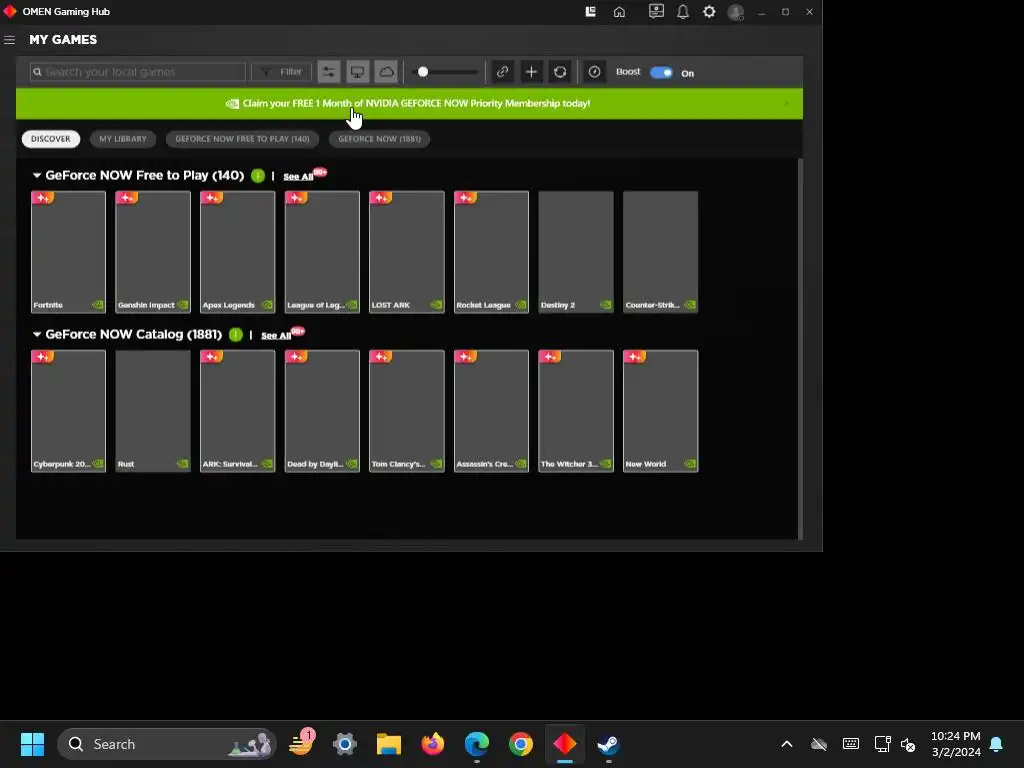Click the plus icon to add a game
This screenshot has height=768, width=1024.
point(531,72)
